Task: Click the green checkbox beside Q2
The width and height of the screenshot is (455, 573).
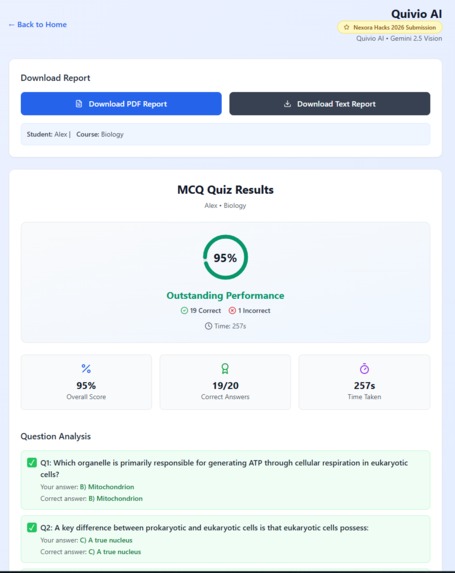Action: [32, 527]
